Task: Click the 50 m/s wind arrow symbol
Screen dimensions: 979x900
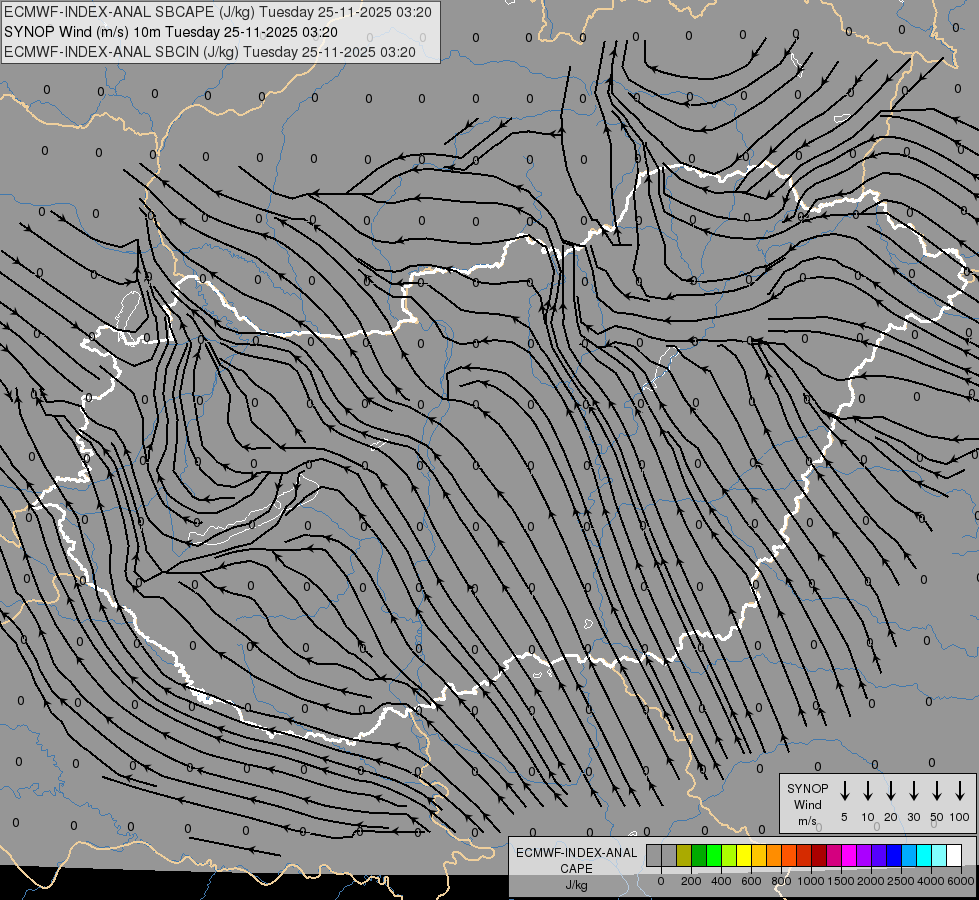Action: click(937, 790)
